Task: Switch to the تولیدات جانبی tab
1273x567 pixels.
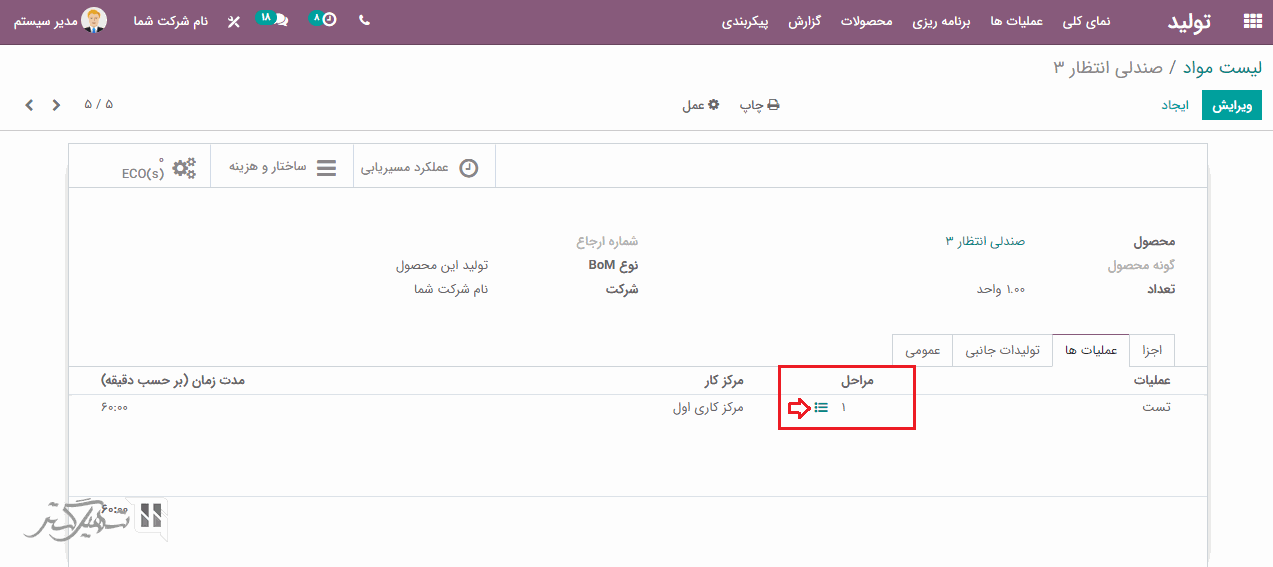Action: point(1002,350)
